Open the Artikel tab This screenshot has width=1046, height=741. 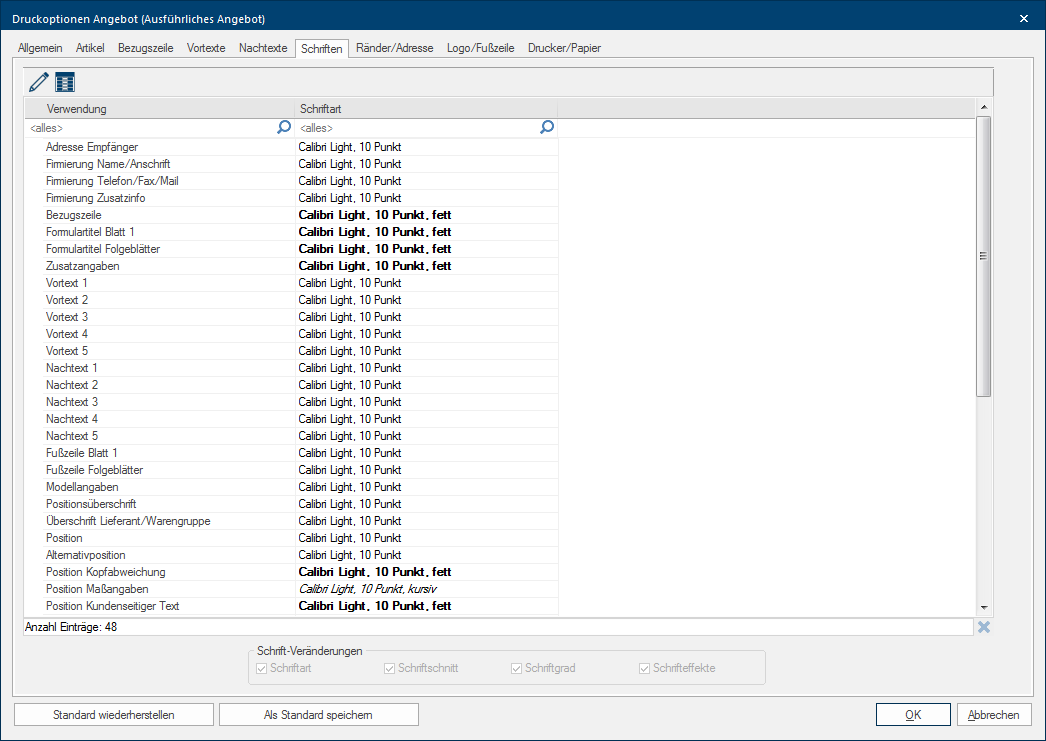click(x=90, y=48)
